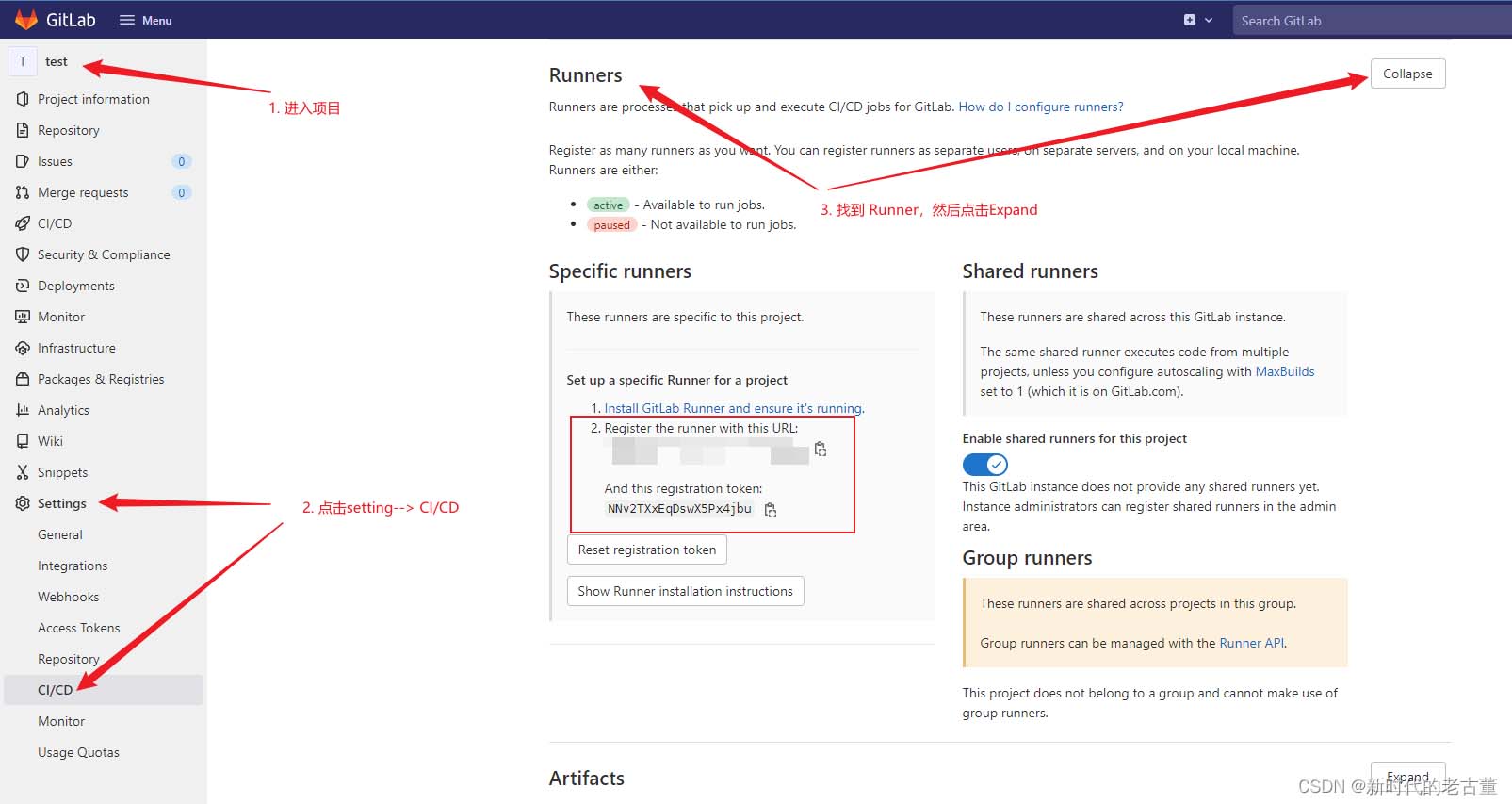The height and width of the screenshot is (804, 1512).
Task: Click the Snippets scissors icon
Action: [x=23, y=472]
